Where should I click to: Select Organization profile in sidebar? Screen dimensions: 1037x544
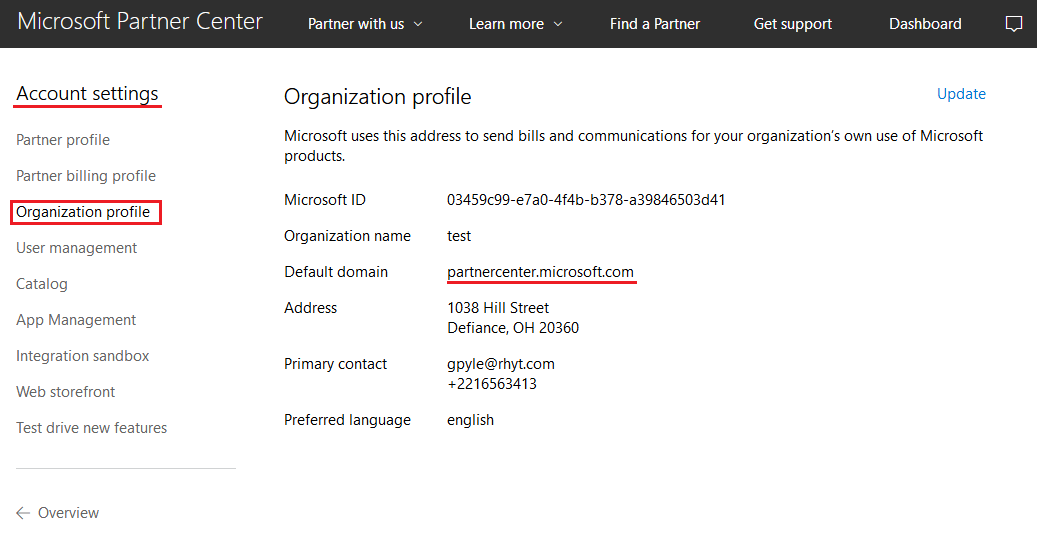pyautogui.click(x=83, y=212)
